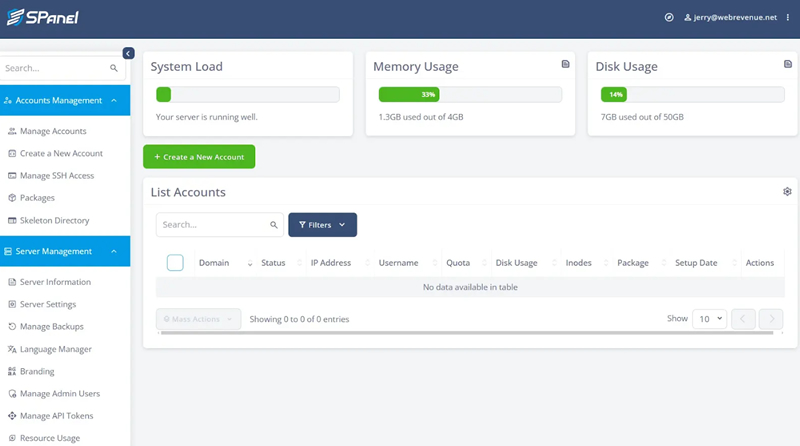The width and height of the screenshot is (800, 446).
Task: Open Manage Accounts menu item
Action: click(53, 131)
